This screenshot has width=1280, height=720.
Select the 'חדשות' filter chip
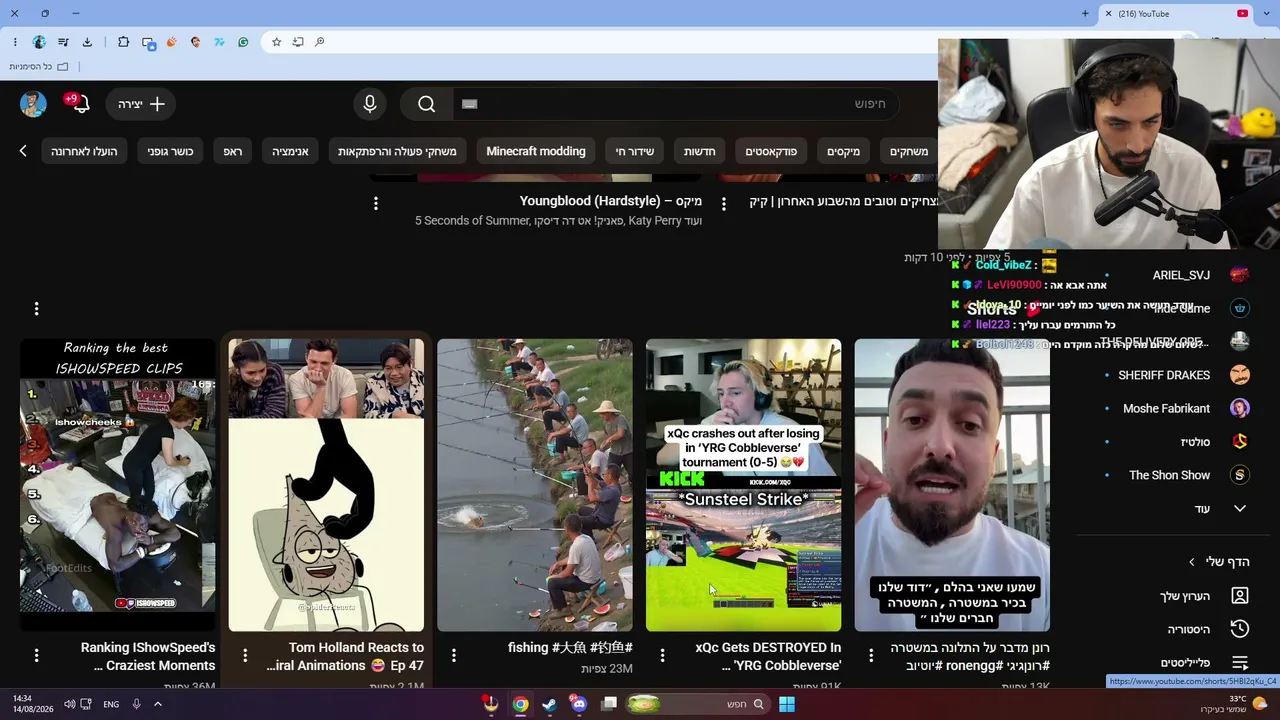[x=699, y=151]
